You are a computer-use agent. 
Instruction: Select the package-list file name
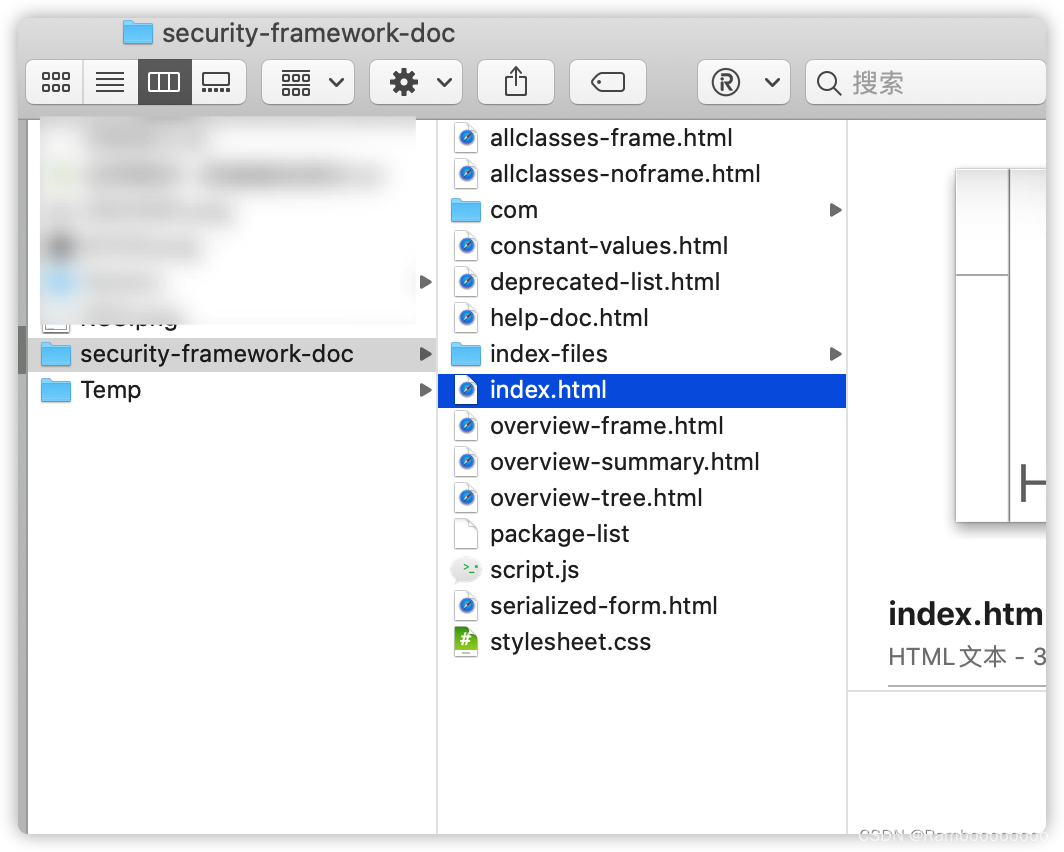click(560, 534)
